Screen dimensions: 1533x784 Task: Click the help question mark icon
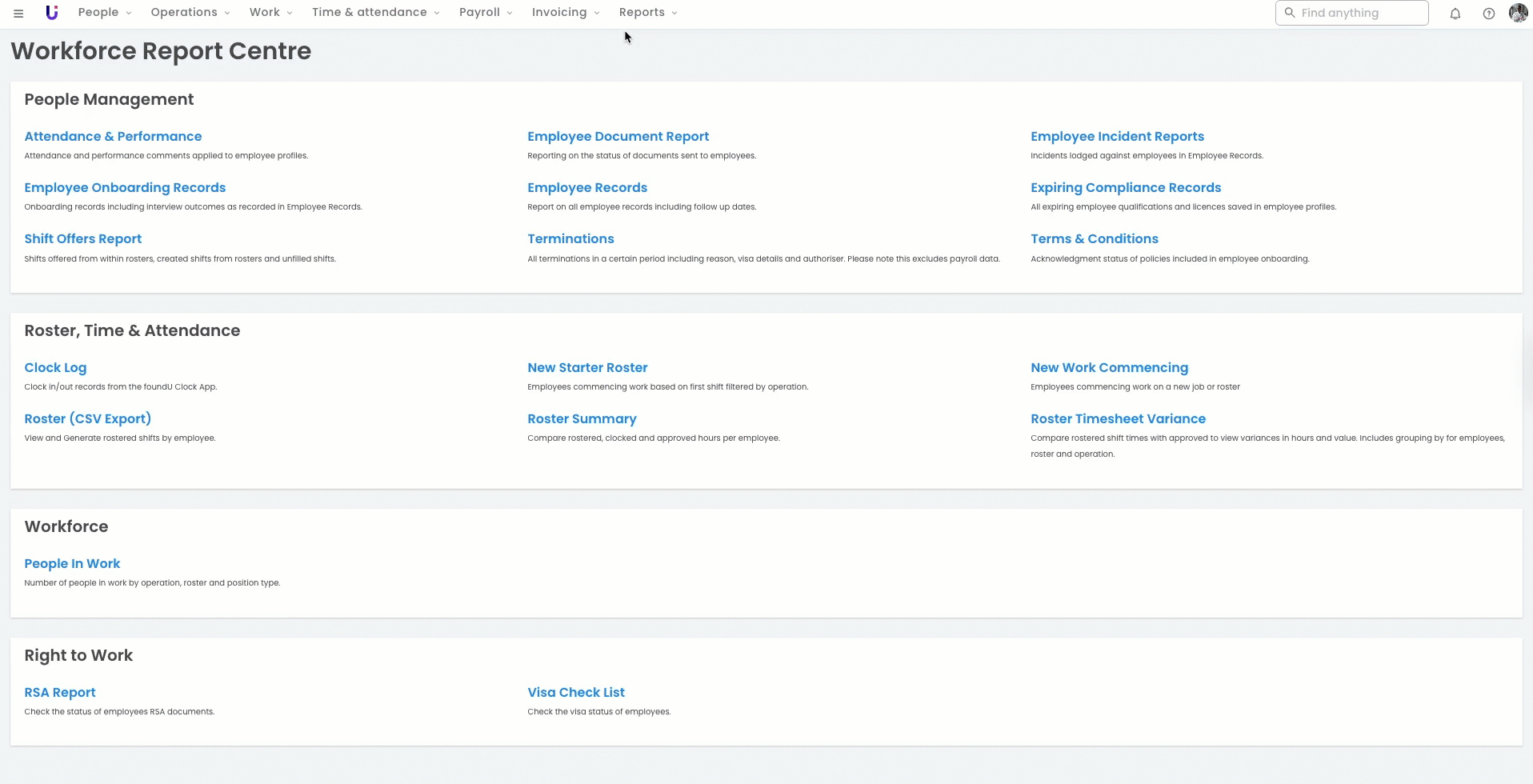1488,14
